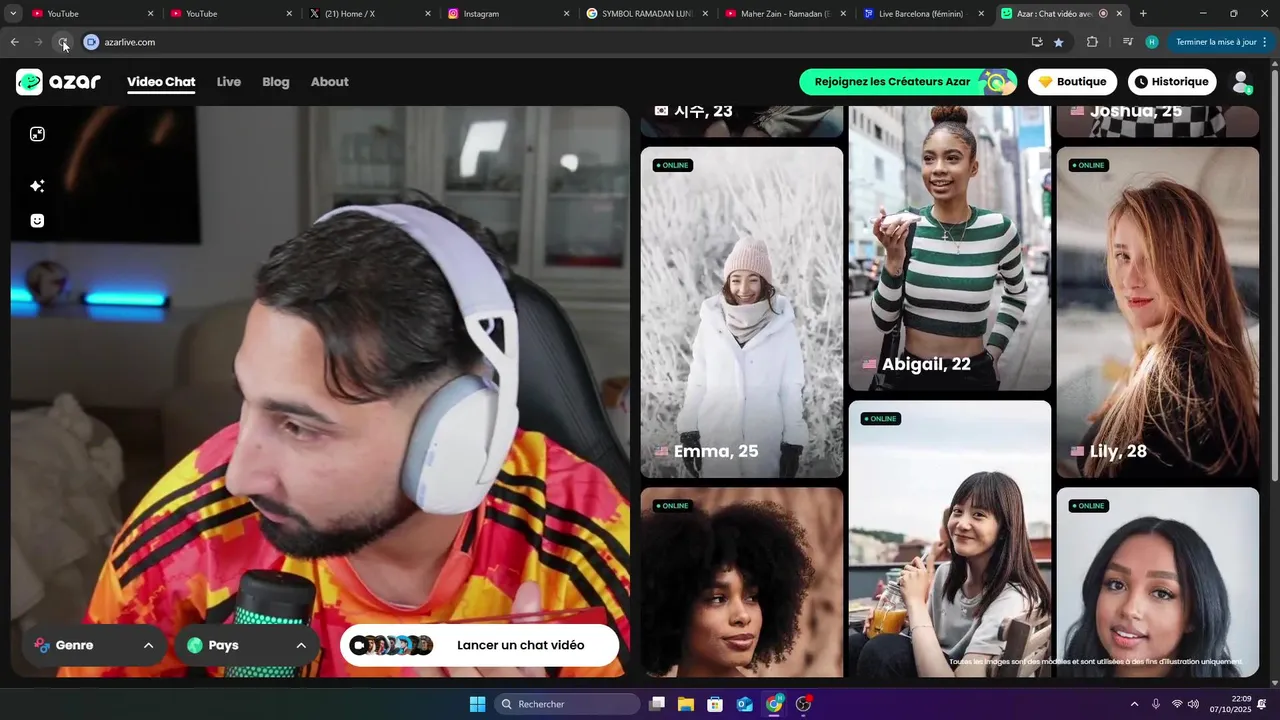Go back with browser back arrow
Screen dimensions: 1280x720
[14, 42]
